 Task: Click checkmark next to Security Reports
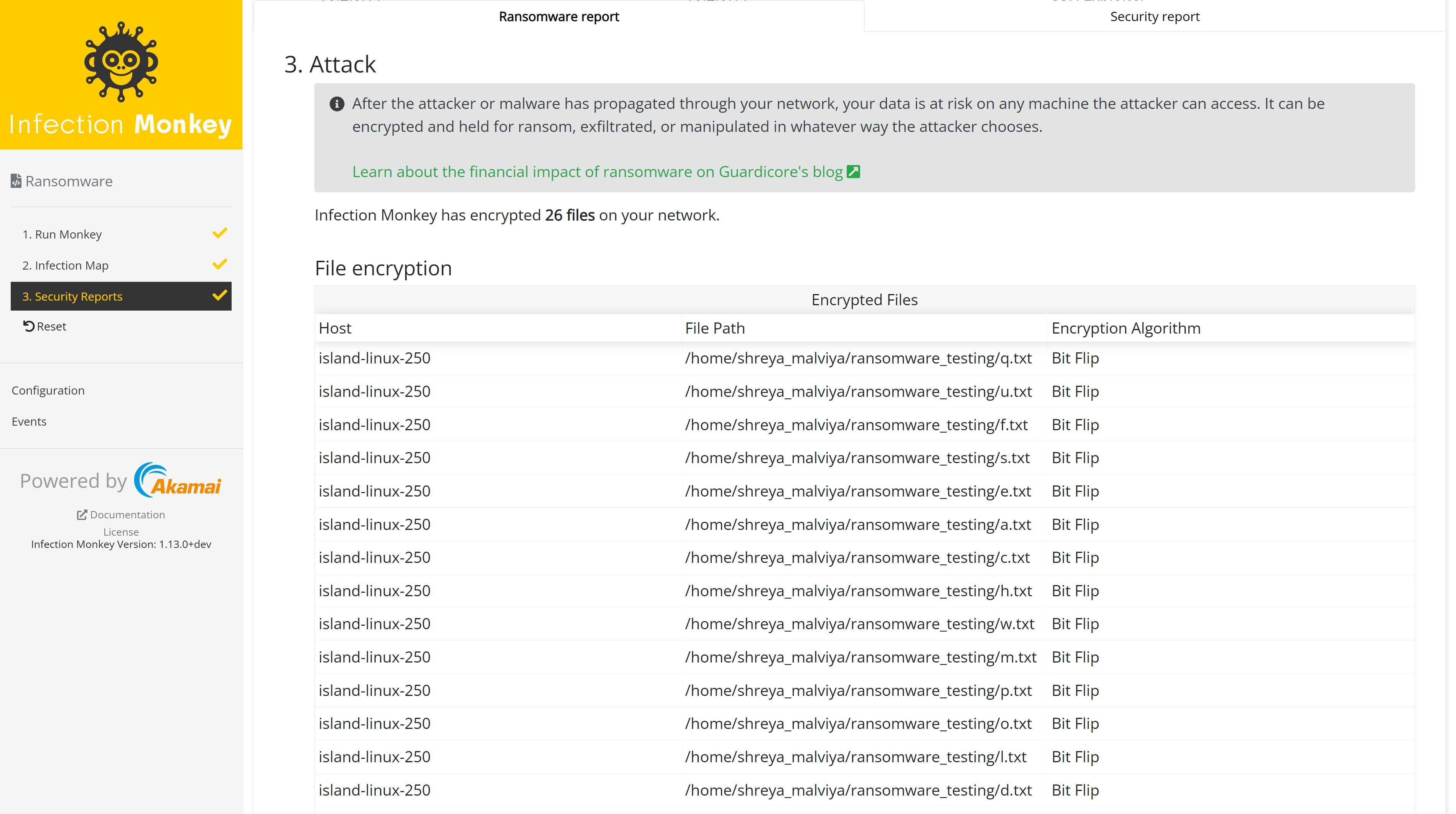point(219,296)
